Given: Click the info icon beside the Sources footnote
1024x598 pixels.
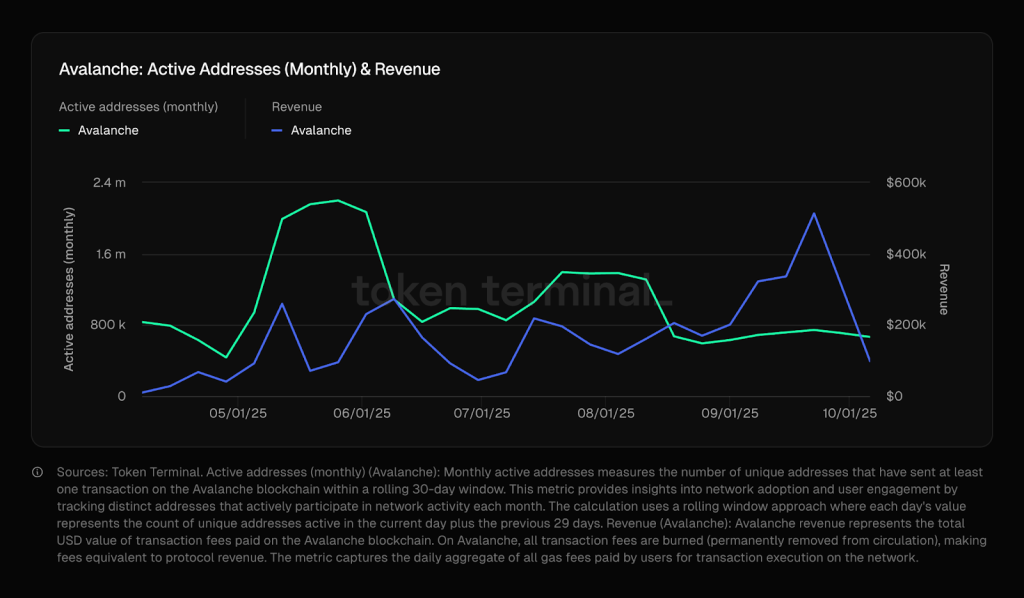Looking at the screenshot, I should pyautogui.click(x=38, y=472).
